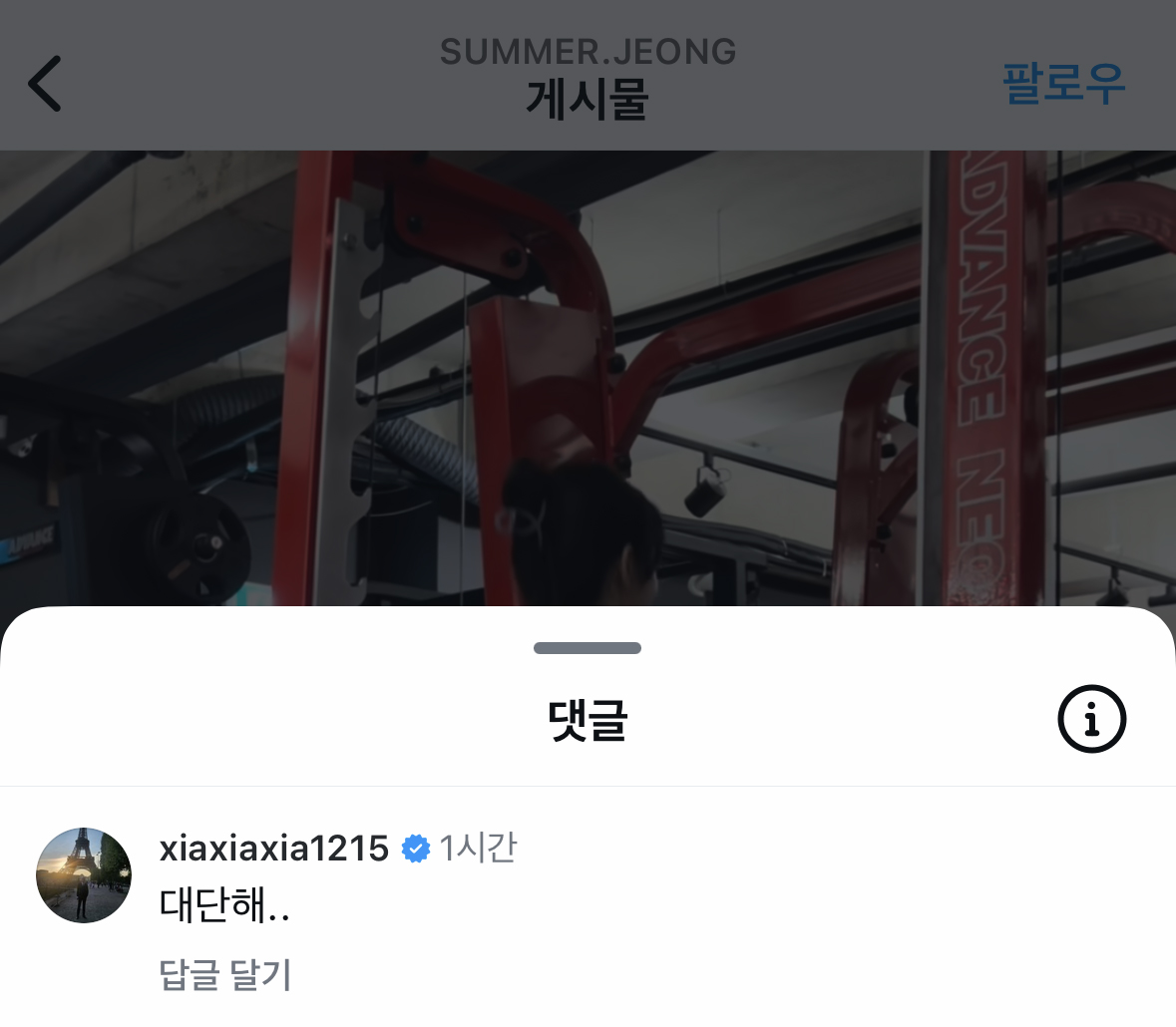1176x1027 pixels.
Task: Open the xiaxiaxia1215 profile from its username
Action: coord(273,849)
